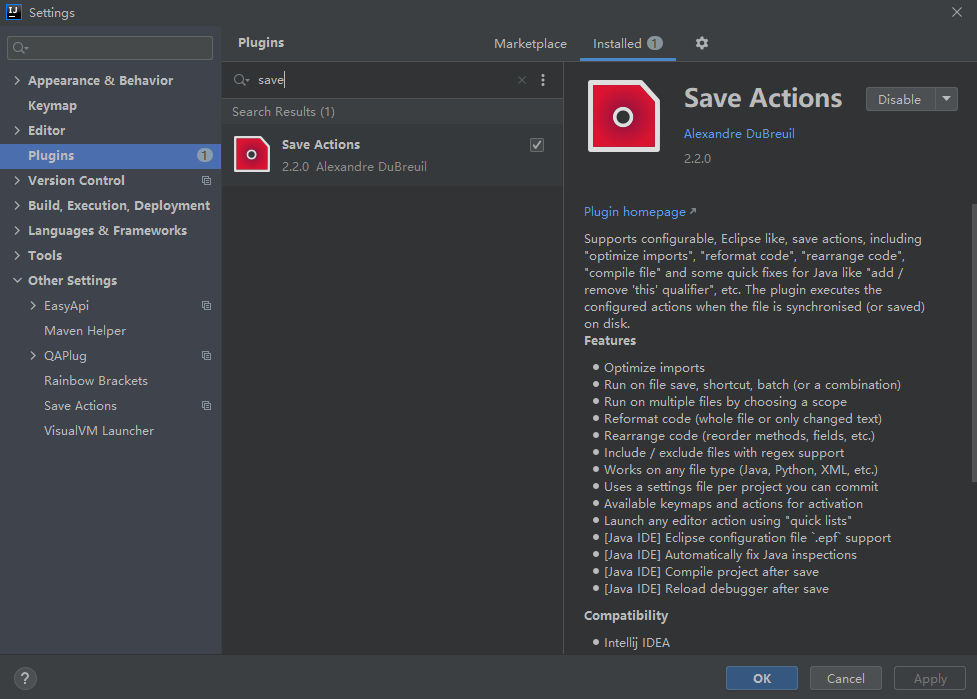
Task: Click the Save Actions title heading
Action: [763, 98]
